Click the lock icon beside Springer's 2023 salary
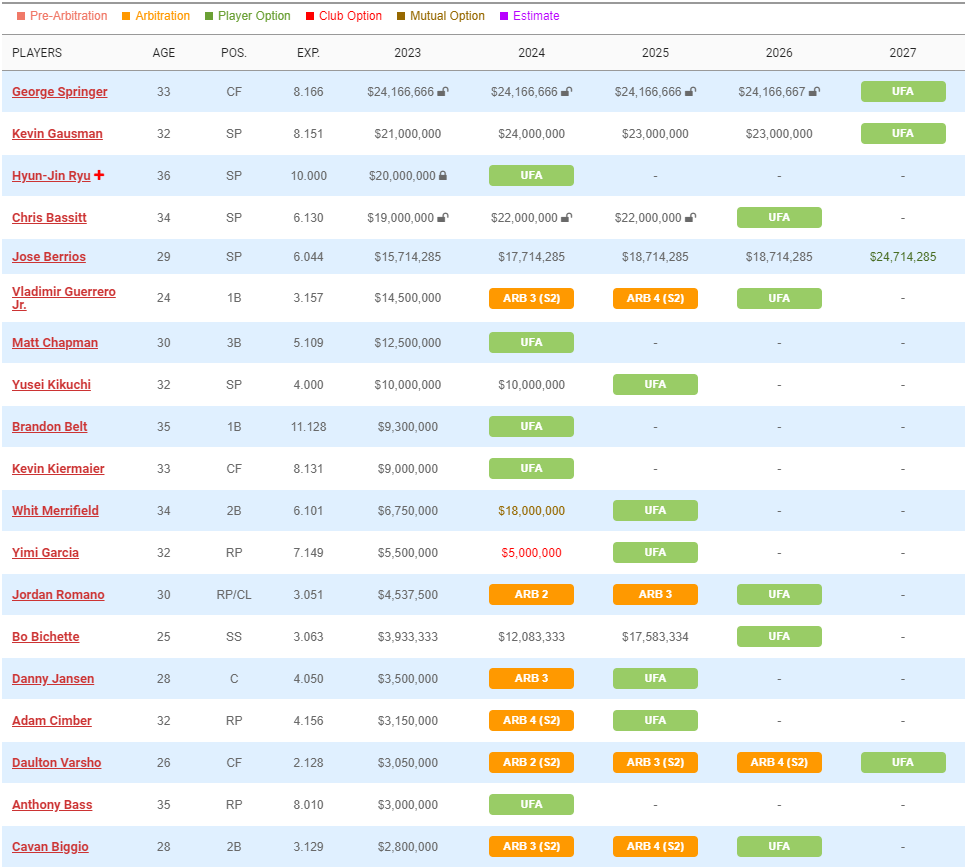Viewport: 966px width, 868px height. coord(443,92)
